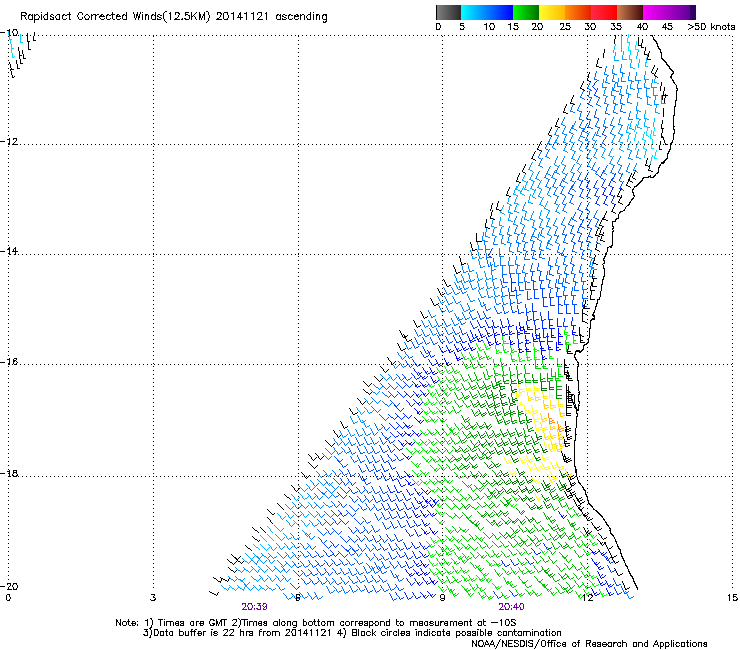Click the longitude label '9' on the bottom axis
740x650 pixels.
442,598
